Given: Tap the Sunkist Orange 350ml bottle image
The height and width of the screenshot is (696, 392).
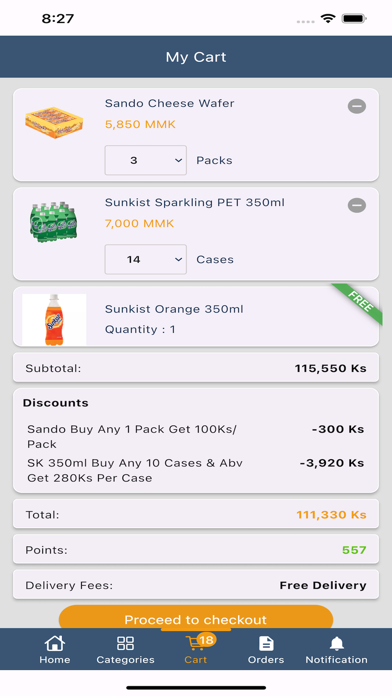Looking at the screenshot, I should click(54, 319).
